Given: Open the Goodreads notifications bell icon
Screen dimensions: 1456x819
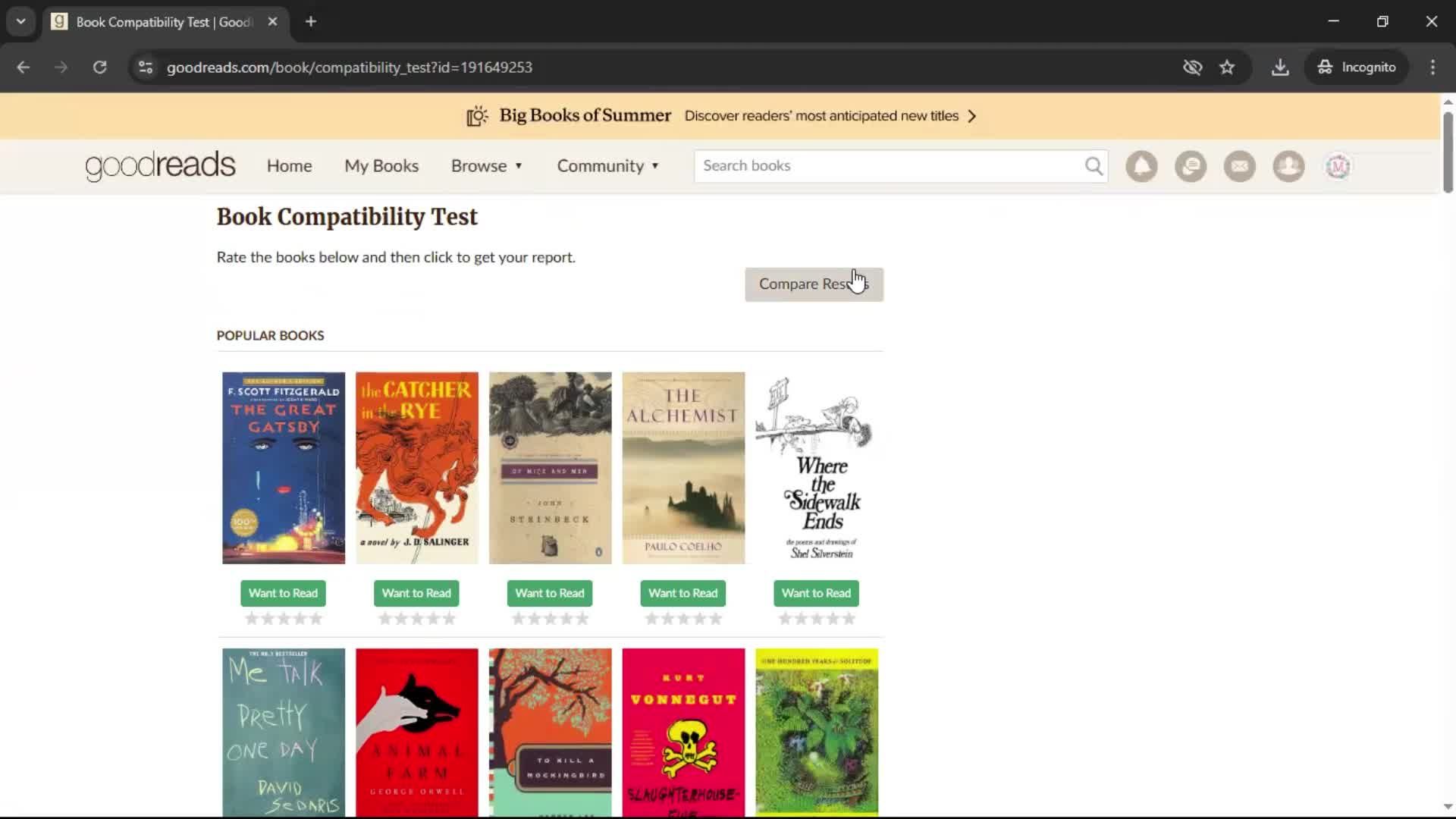Looking at the screenshot, I should [x=1141, y=166].
